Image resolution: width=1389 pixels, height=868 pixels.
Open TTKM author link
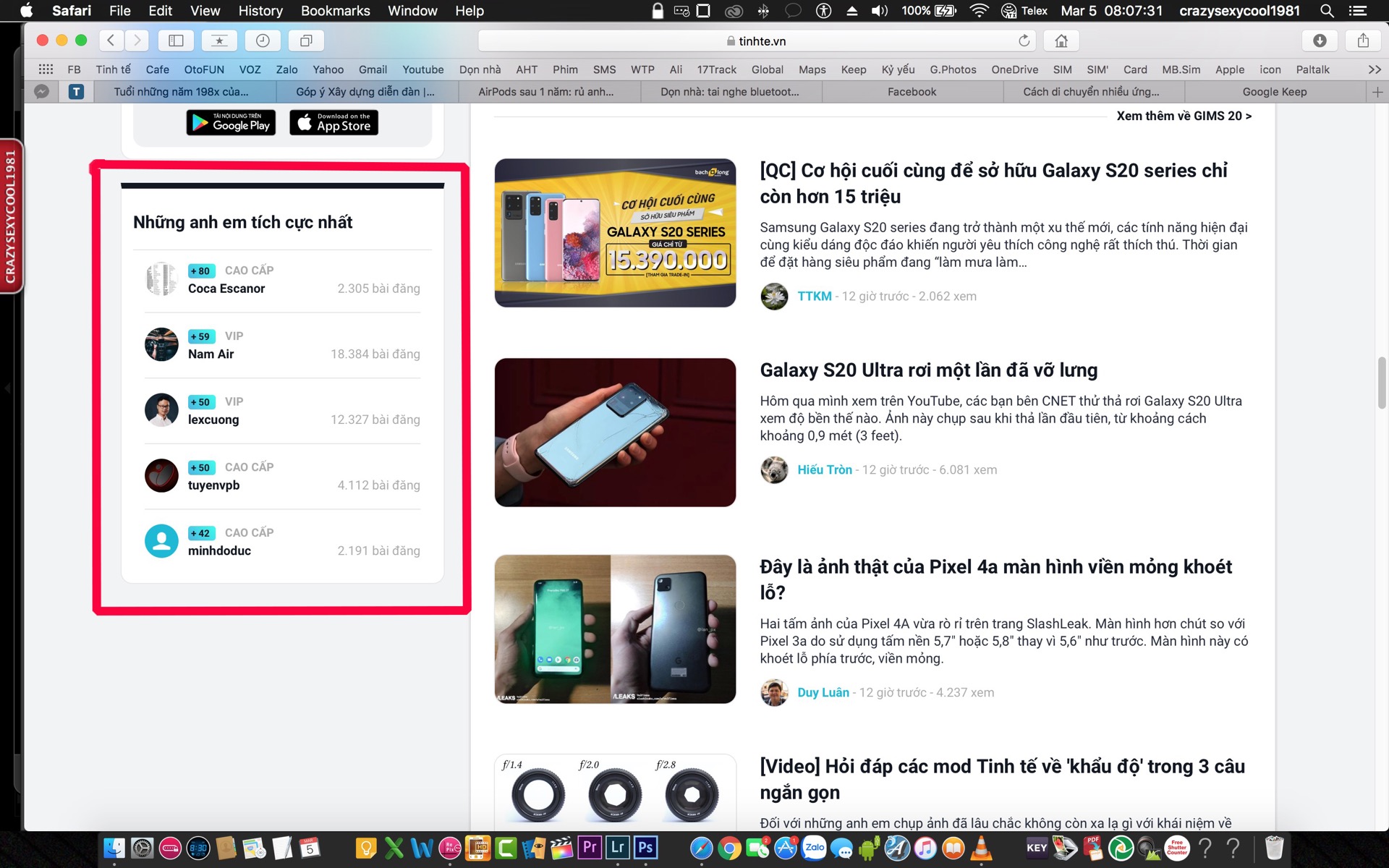815,296
